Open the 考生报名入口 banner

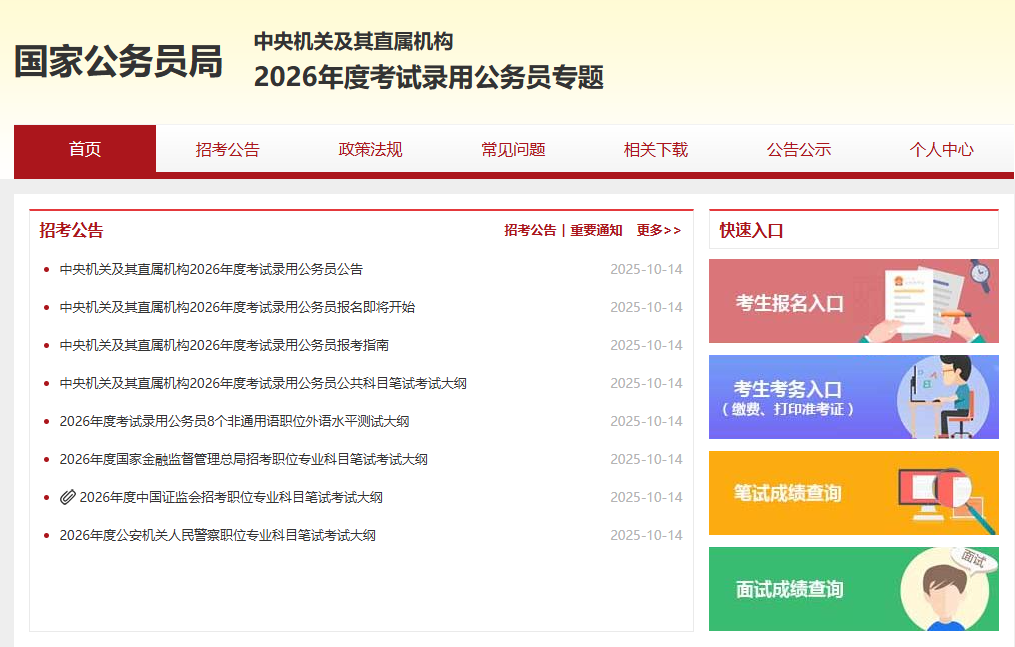[x=853, y=301]
